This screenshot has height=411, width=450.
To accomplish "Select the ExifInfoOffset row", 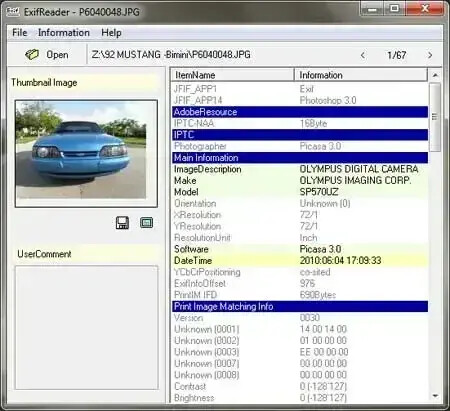I will point(300,283).
